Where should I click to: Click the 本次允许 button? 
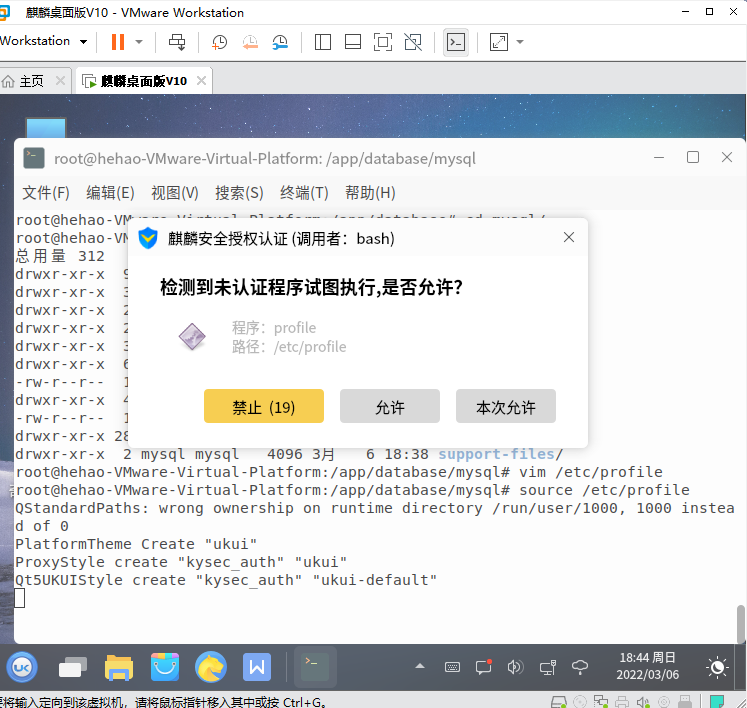[506, 406]
